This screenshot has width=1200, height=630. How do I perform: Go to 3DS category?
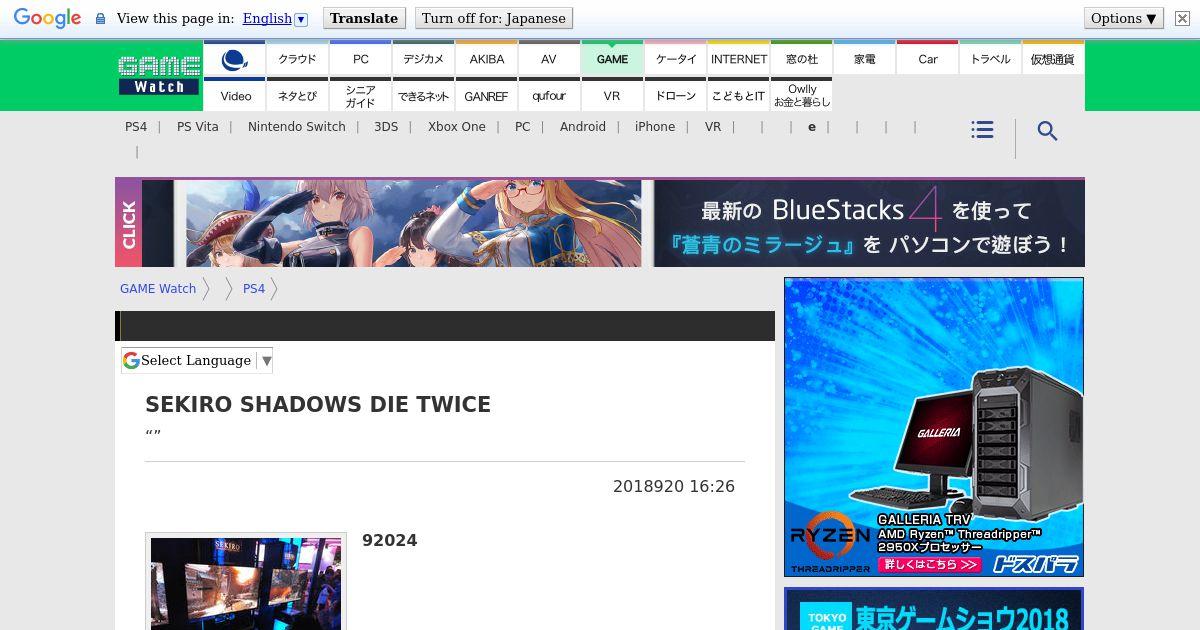pos(386,127)
